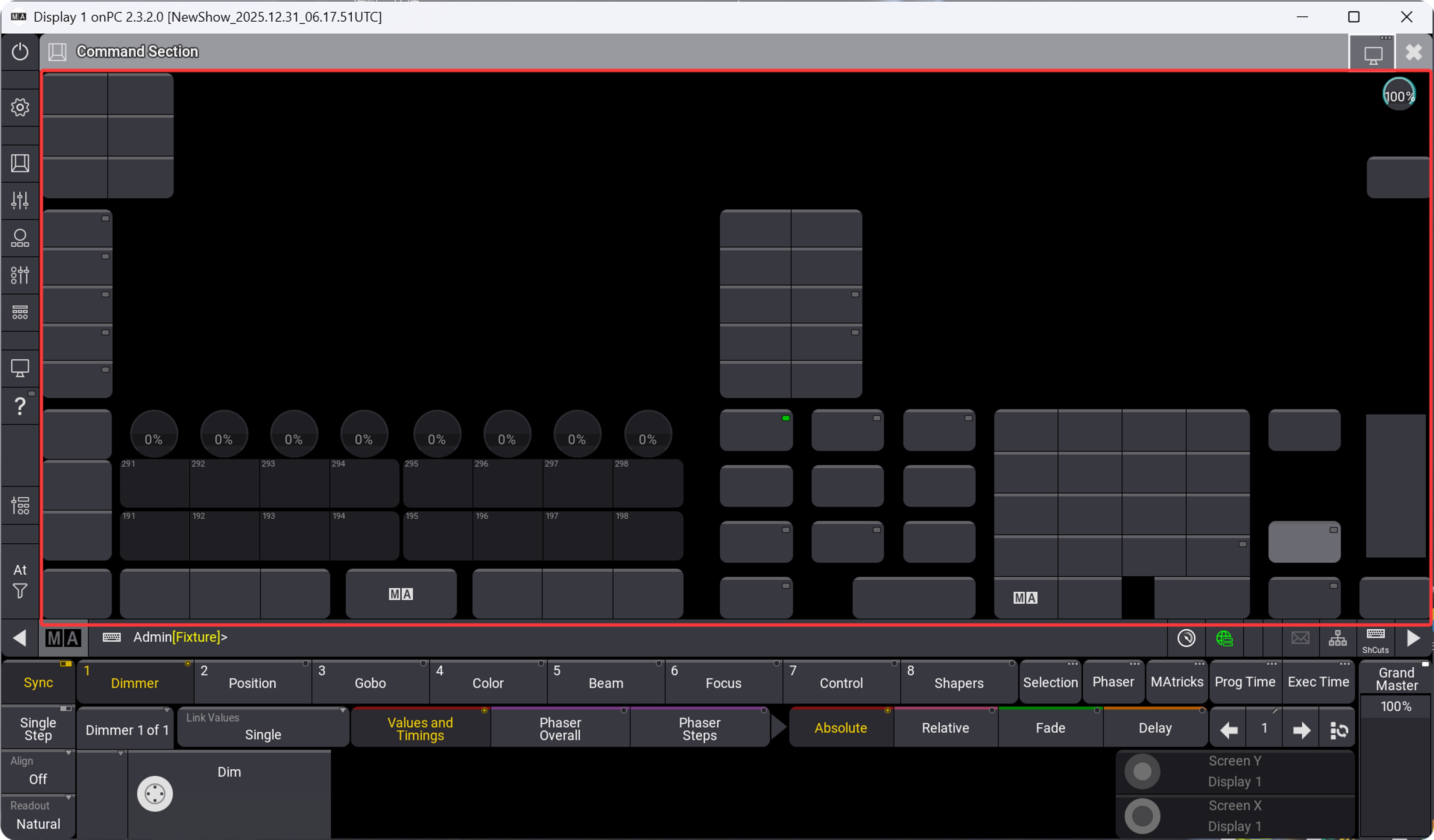The image size is (1434, 840).
Task: Open the Link Values dropdown
Action: click(263, 727)
